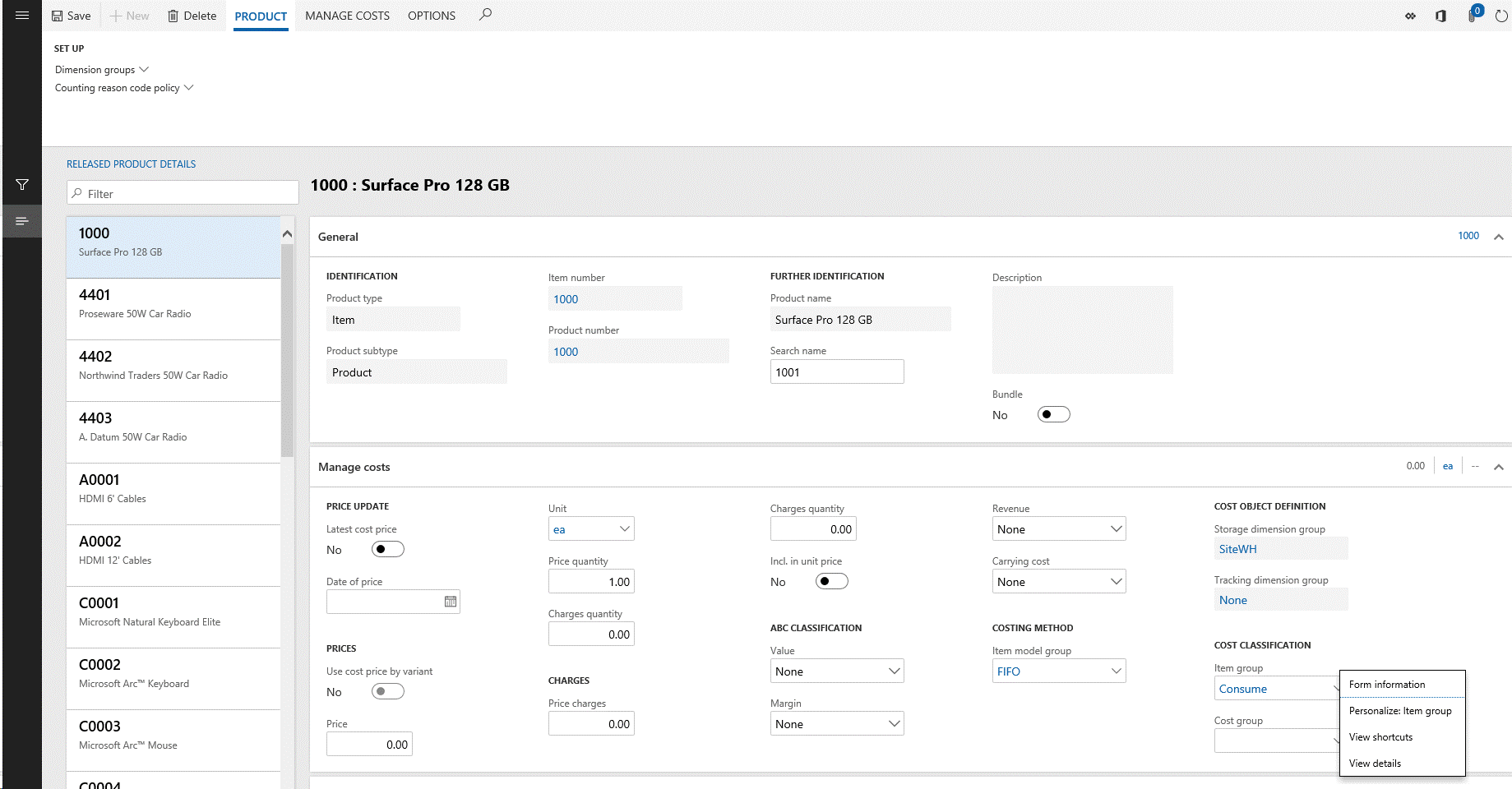
Task: Open the calendar picker for Date of price
Action: pyautogui.click(x=450, y=601)
